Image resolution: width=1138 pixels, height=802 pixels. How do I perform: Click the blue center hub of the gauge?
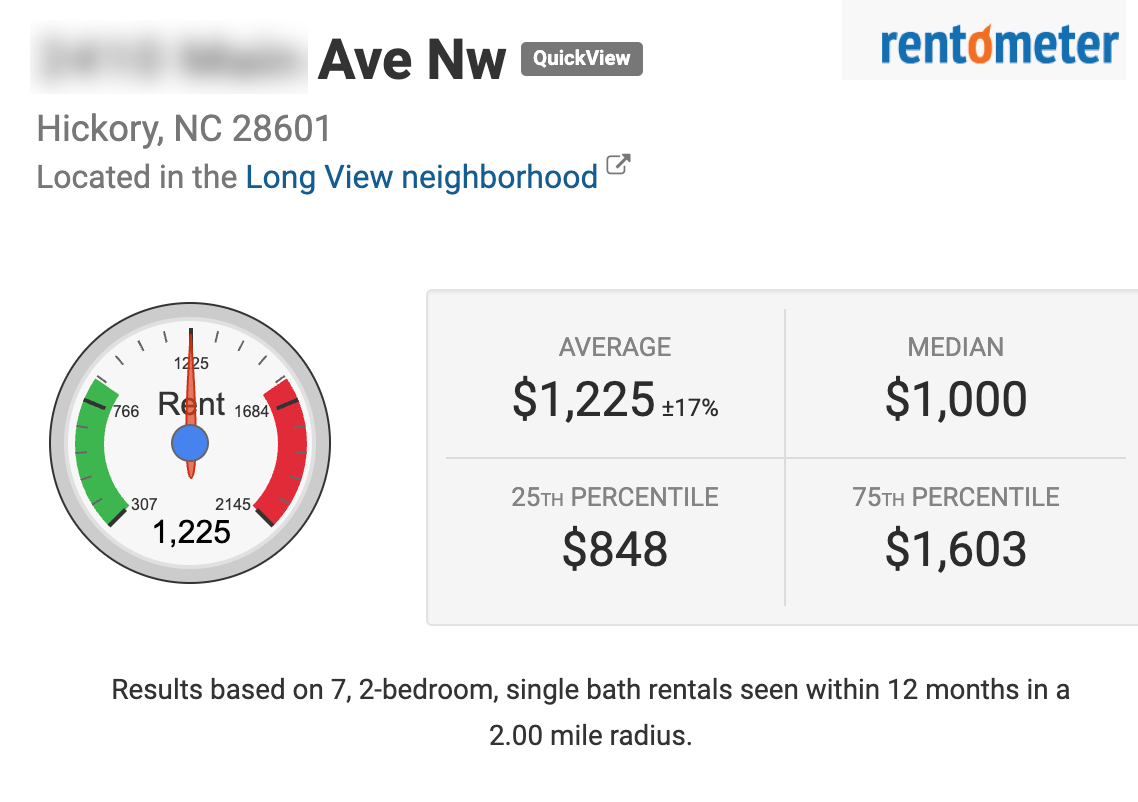coord(190,441)
